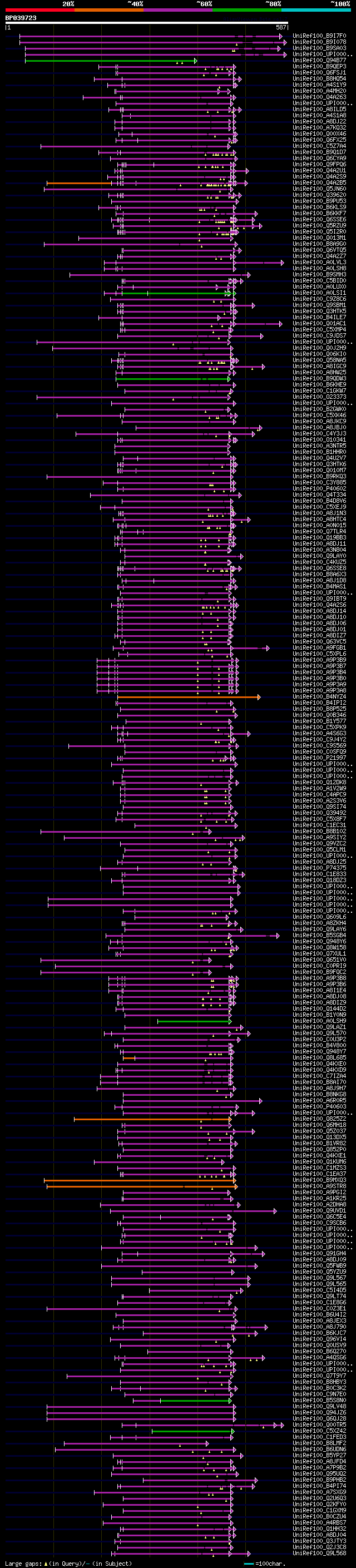
Task: Click on UniRef100_C5XMP4
Action: [x=319, y=329]
